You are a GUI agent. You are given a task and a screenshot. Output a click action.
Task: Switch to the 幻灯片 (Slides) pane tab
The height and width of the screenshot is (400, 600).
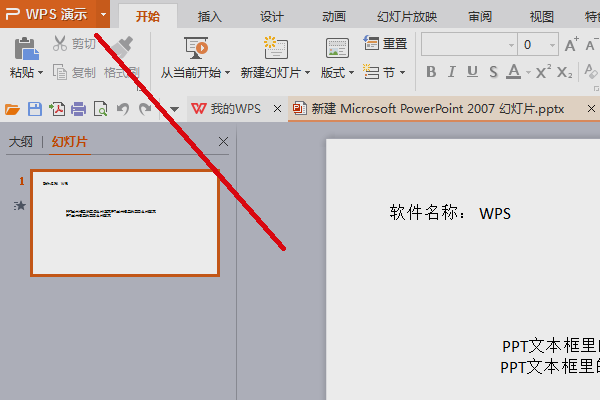70,142
